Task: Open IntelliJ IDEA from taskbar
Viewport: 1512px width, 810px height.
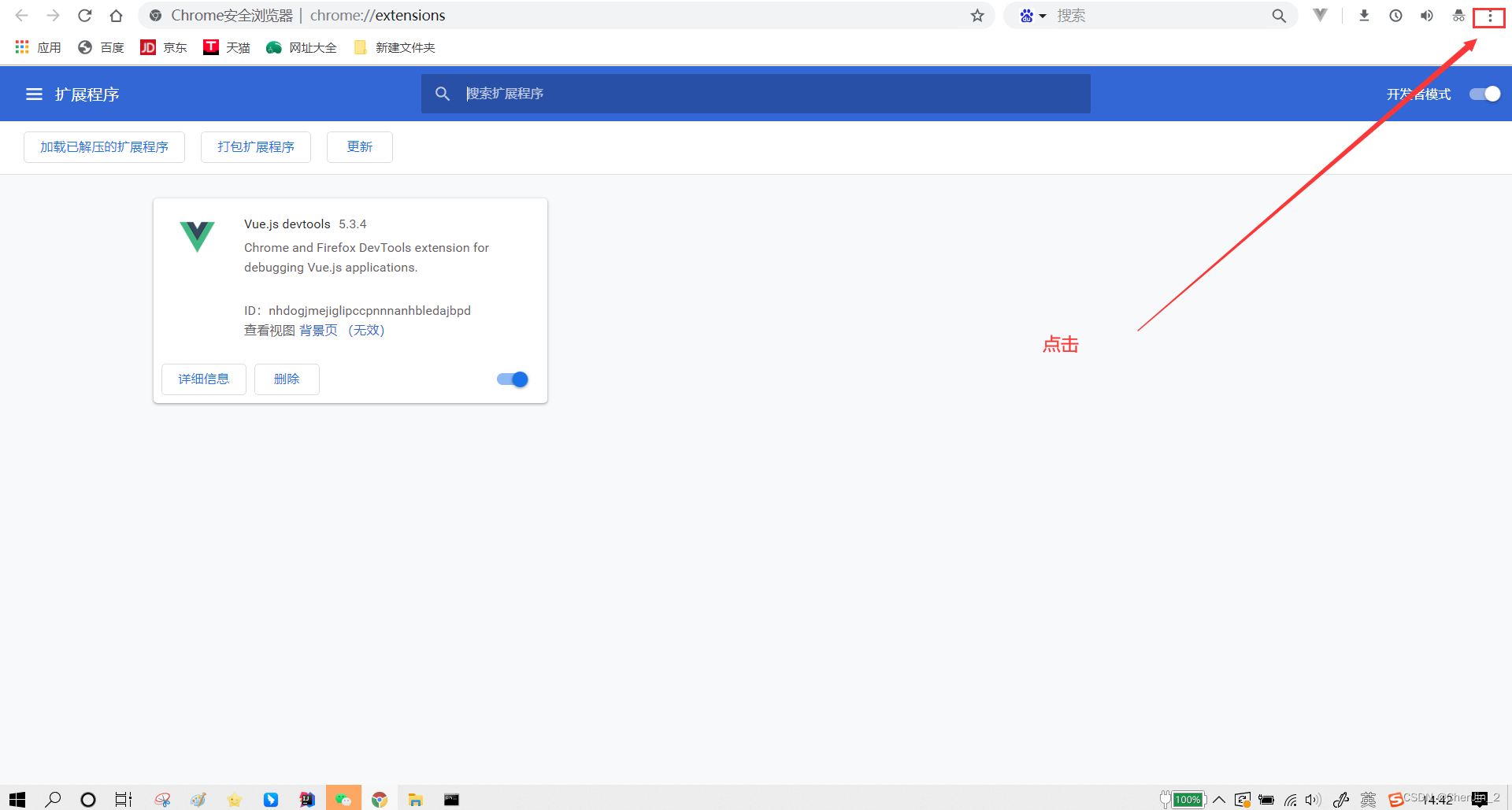Action: [x=307, y=799]
